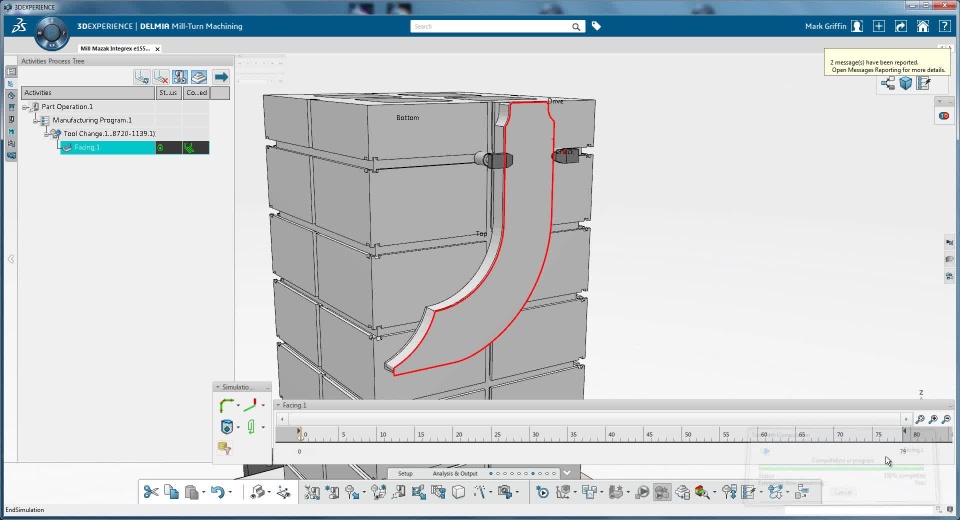
Task: Select the first section dot in action bar
Action: pyautogui.click(x=491, y=473)
